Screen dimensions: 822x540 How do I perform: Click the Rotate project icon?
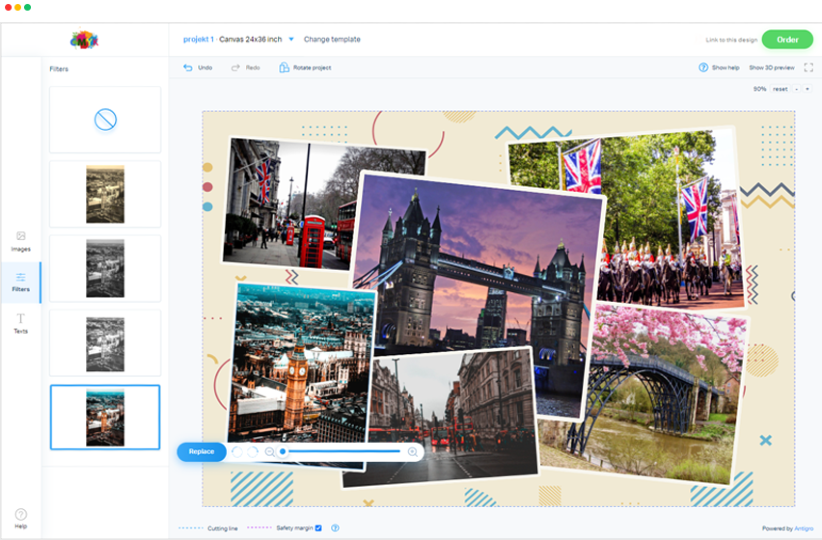tap(284, 68)
